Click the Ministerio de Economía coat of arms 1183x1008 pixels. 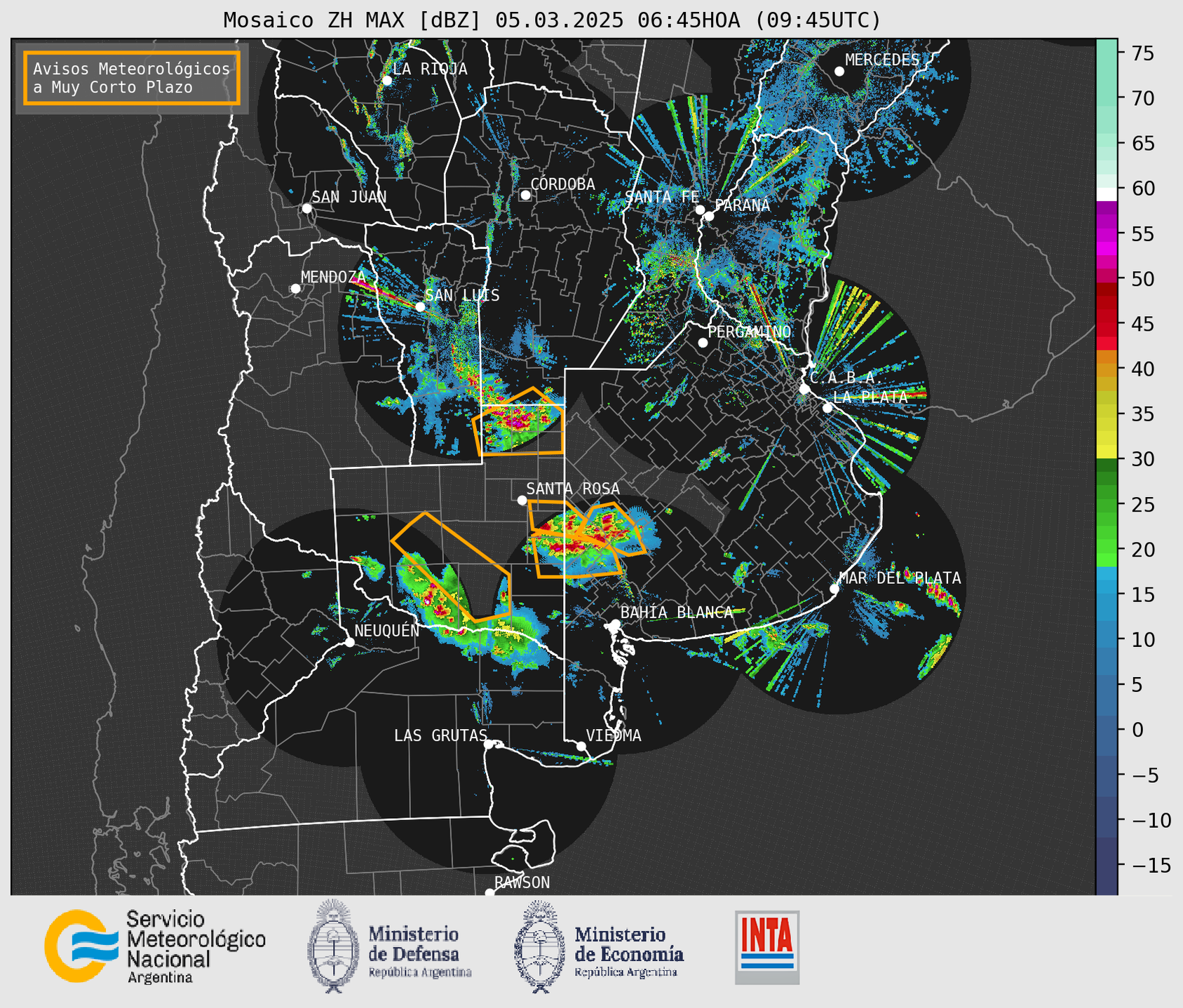coord(540,946)
